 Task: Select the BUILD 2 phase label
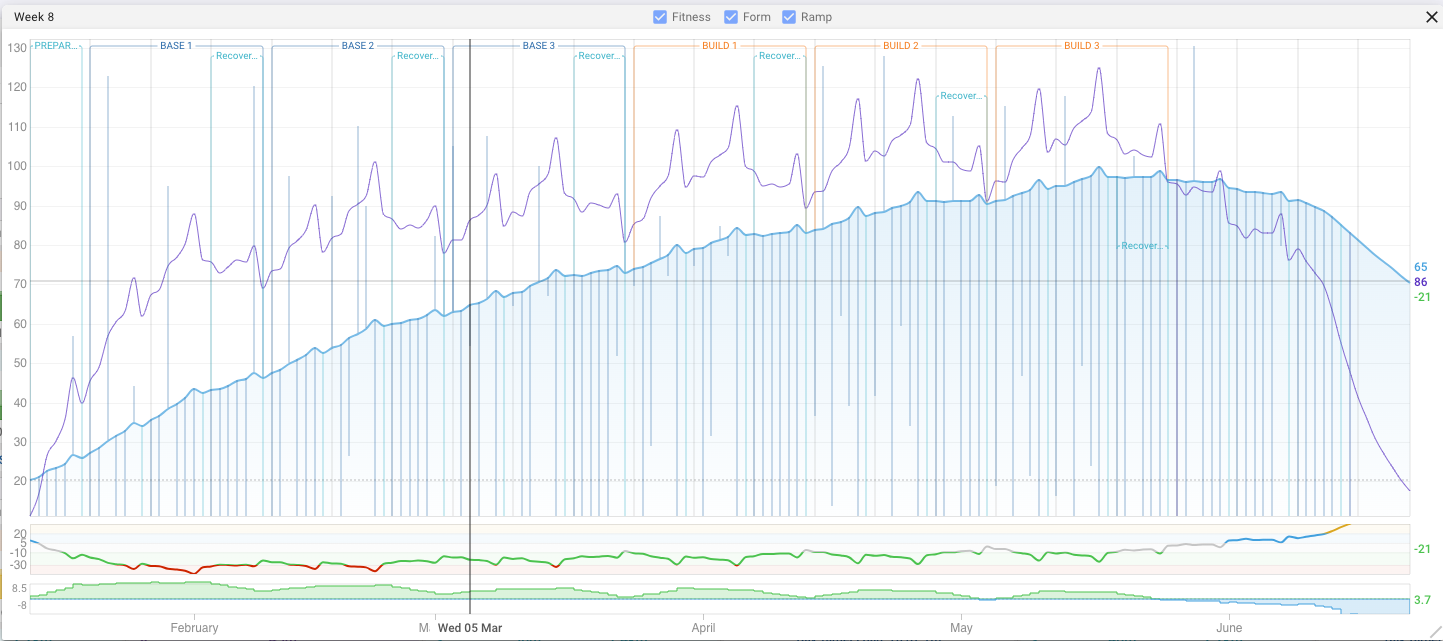point(901,46)
